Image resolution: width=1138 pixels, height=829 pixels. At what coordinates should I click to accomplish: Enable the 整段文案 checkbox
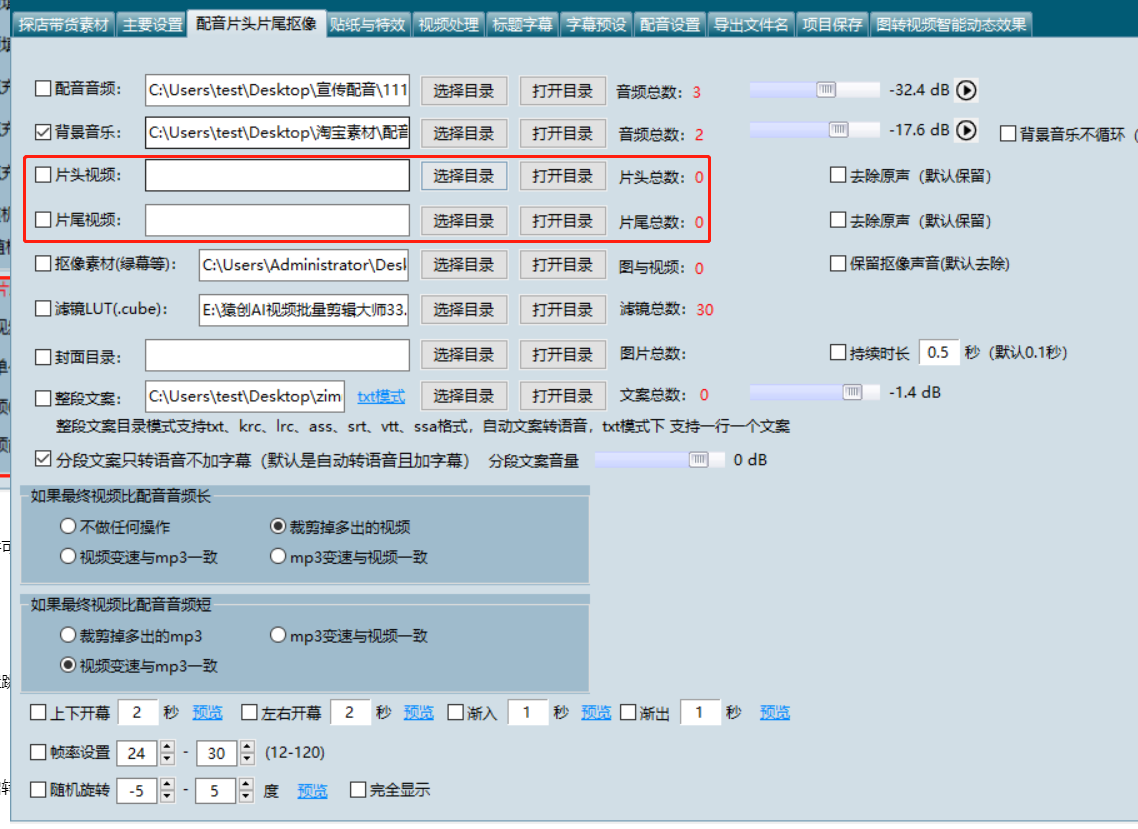click(x=43, y=399)
